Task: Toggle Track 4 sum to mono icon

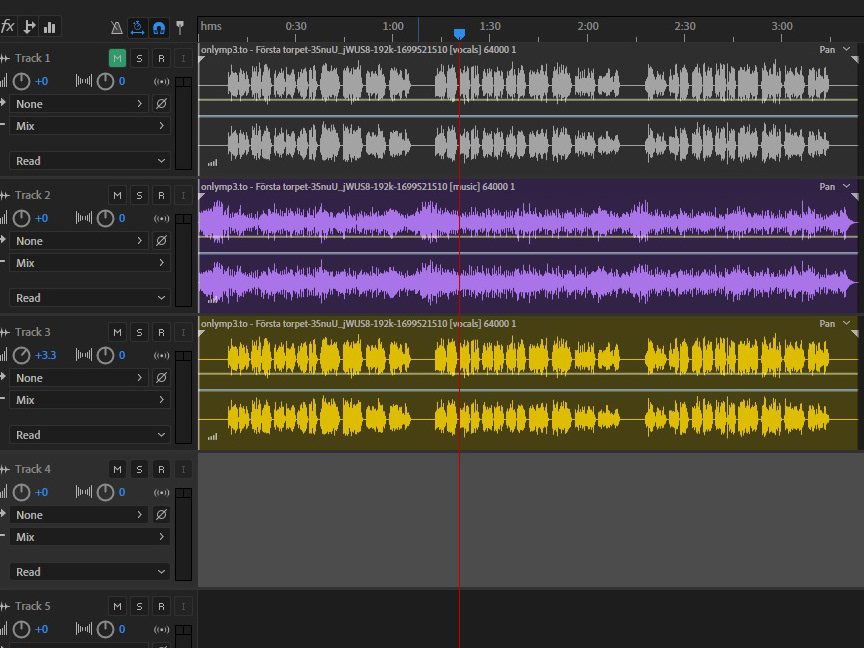Action: point(161,492)
